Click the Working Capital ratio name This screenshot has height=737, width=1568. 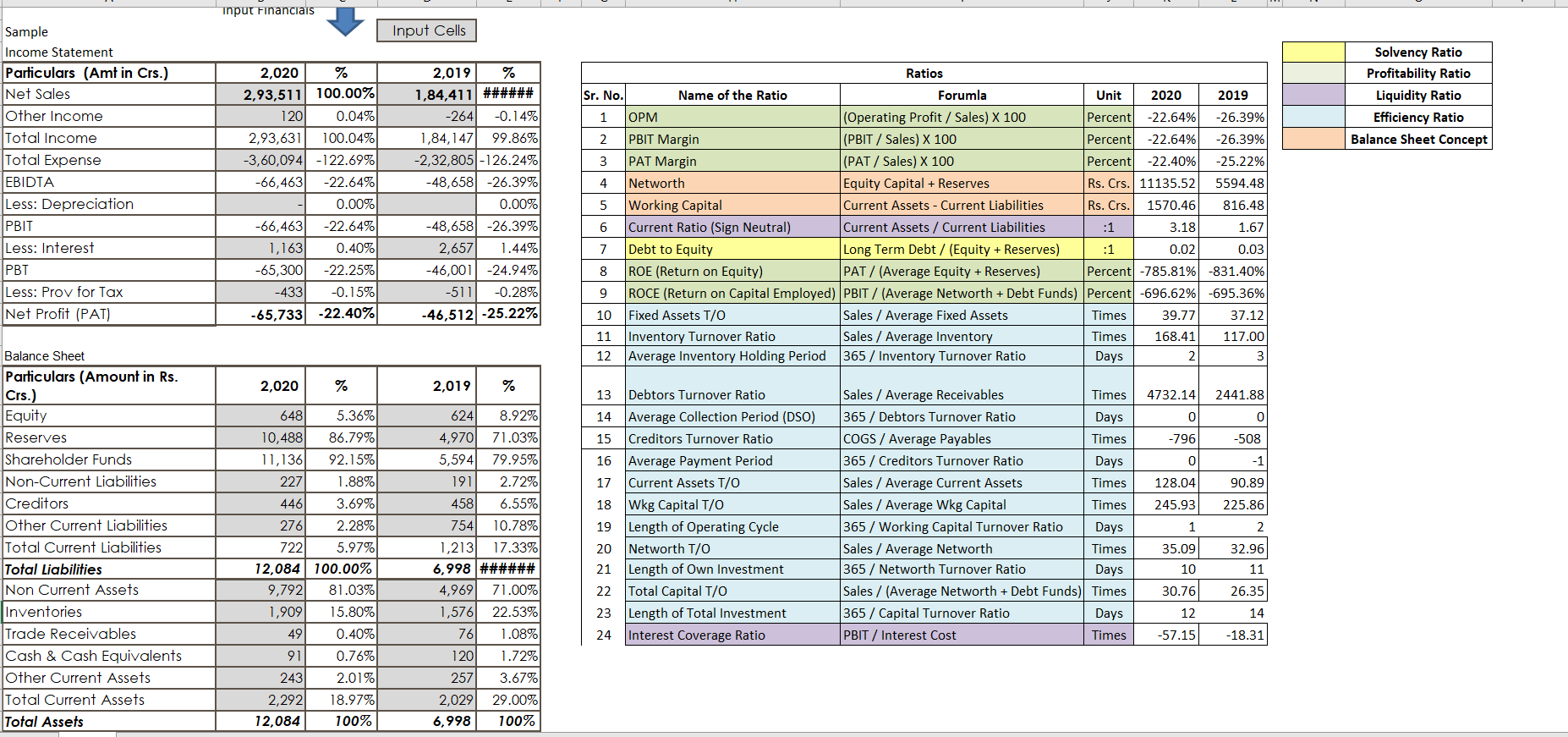coord(732,205)
